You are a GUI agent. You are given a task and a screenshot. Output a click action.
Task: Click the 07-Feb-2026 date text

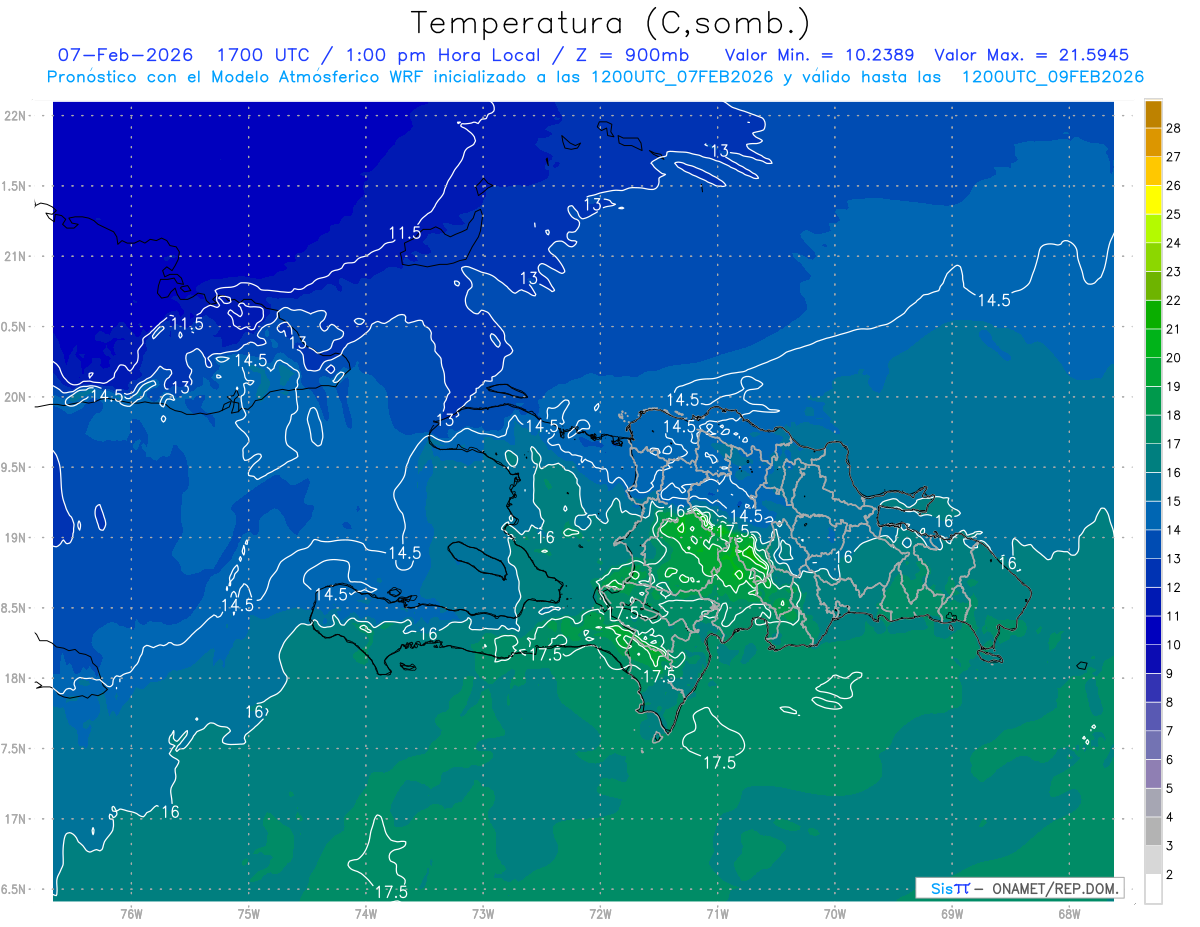pos(125,55)
